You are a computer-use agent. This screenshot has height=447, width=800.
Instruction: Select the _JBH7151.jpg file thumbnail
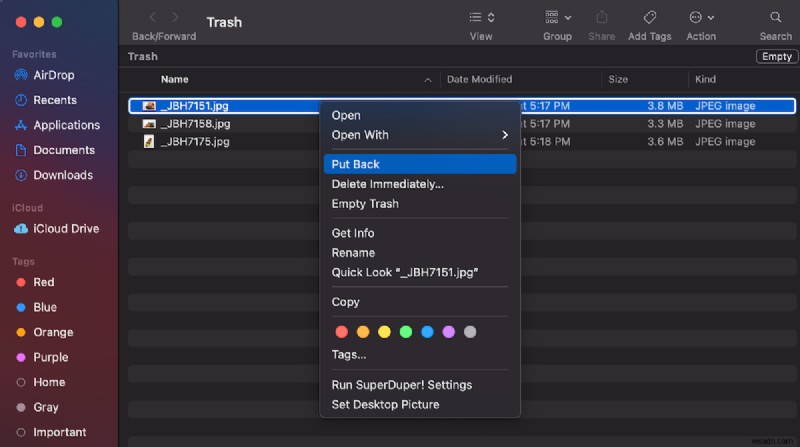pyautogui.click(x=149, y=106)
